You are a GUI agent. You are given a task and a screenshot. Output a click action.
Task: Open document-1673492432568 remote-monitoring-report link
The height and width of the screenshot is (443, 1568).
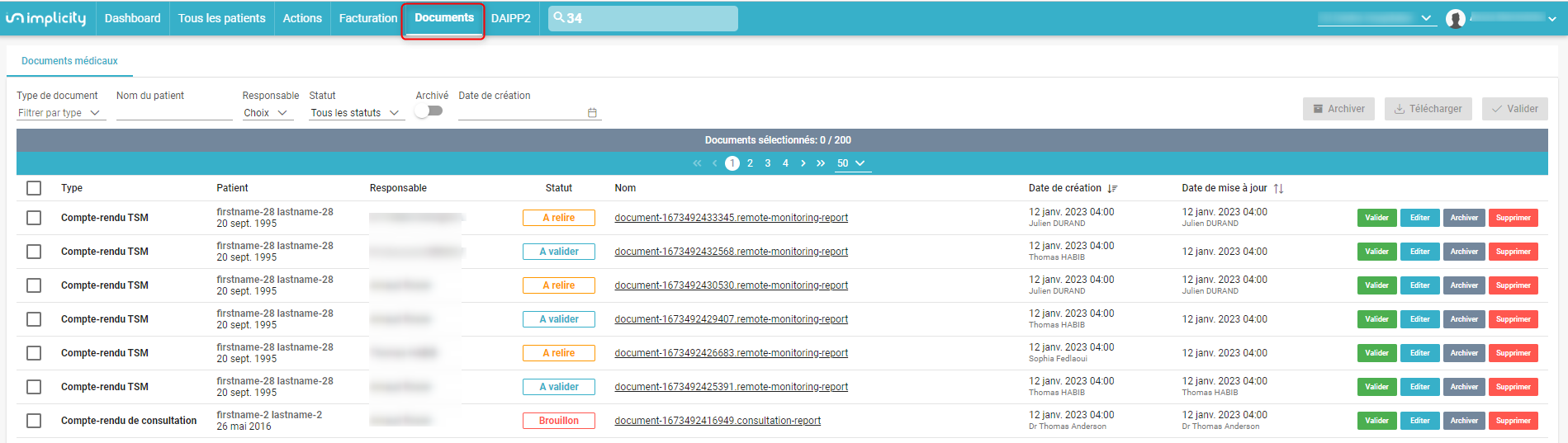(x=731, y=252)
